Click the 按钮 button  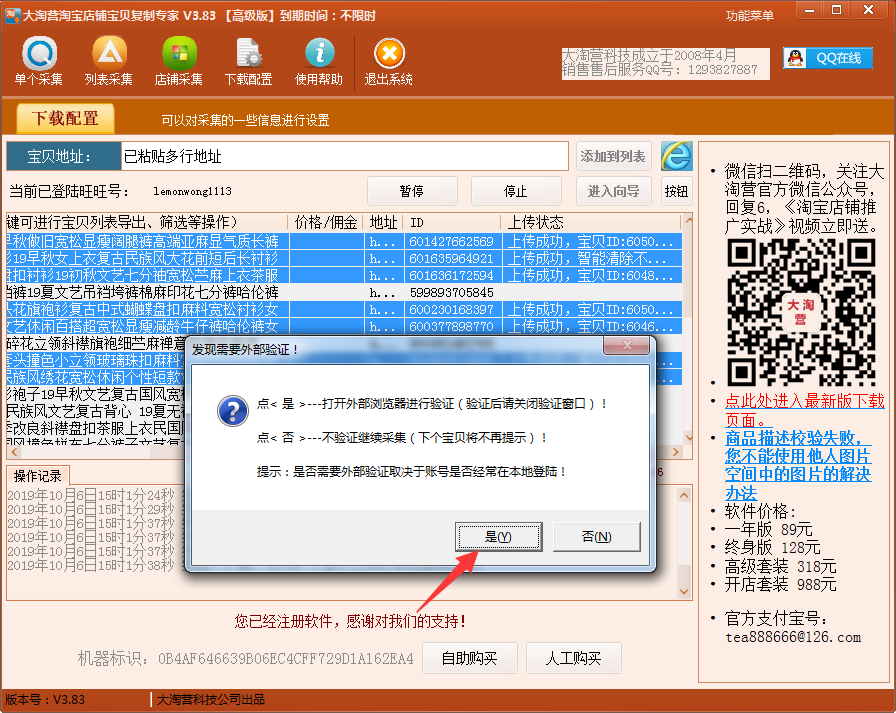677,191
